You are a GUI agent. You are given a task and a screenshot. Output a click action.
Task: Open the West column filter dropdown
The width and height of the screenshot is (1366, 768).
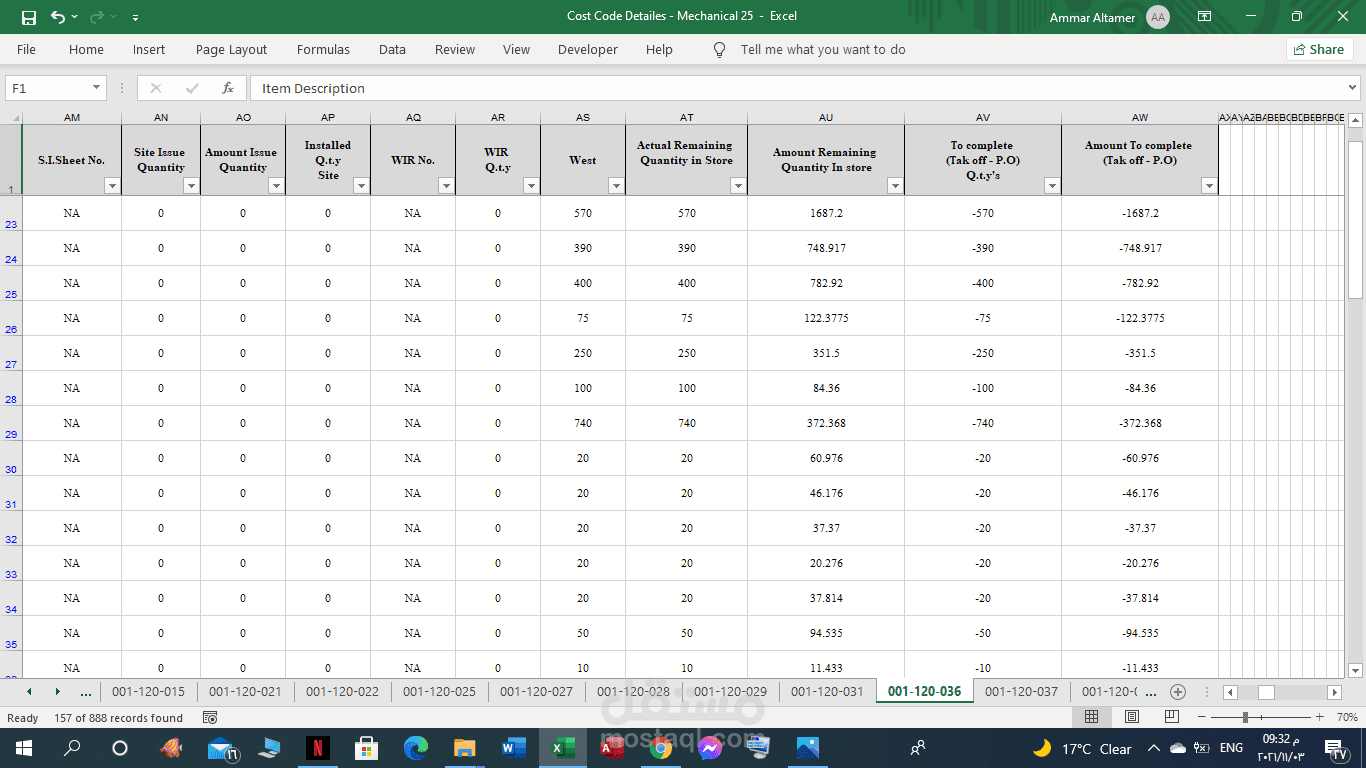point(616,186)
